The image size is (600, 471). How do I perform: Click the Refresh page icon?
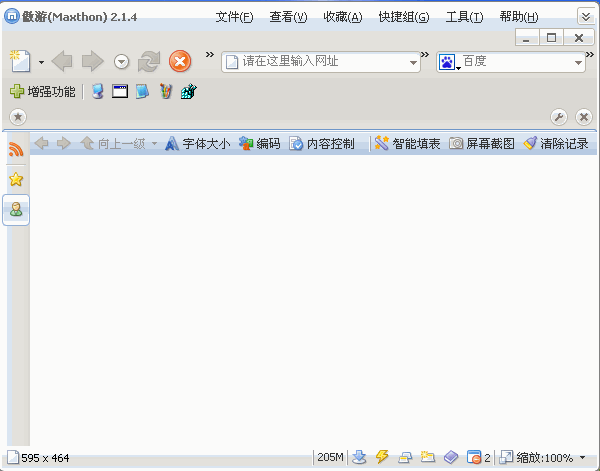(x=149, y=61)
